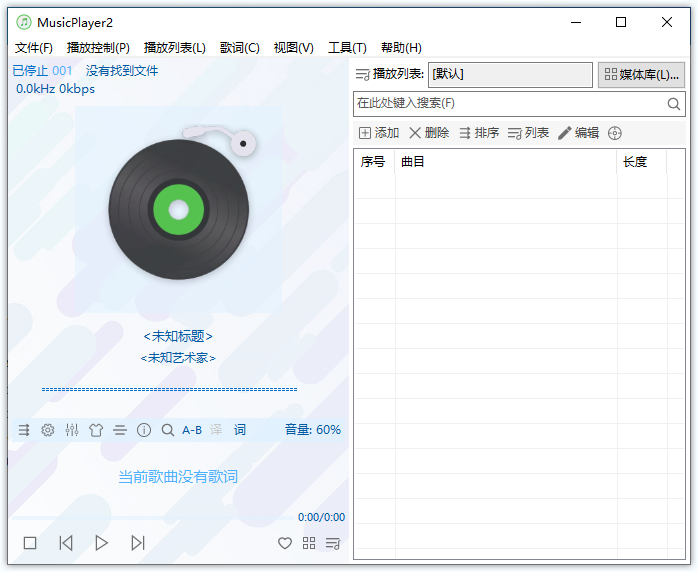The width and height of the screenshot is (698, 572).
Task: Click the 0.0kHz 0kbps audio info
Action: 55,89
